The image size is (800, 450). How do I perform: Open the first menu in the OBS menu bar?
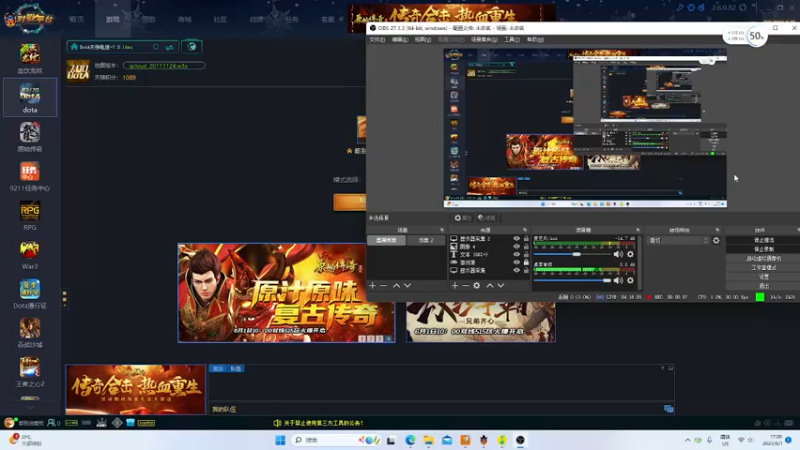point(377,40)
